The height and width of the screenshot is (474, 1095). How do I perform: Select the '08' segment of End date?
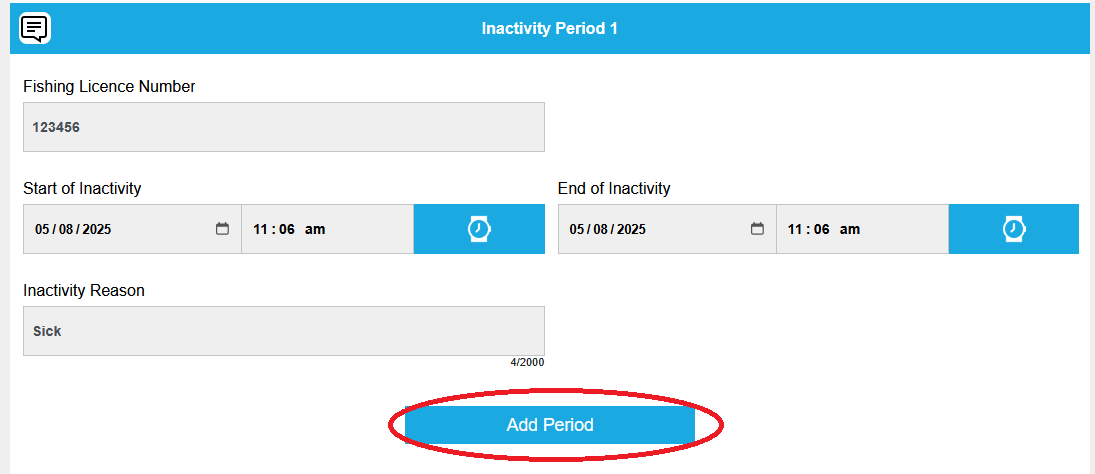tap(600, 229)
